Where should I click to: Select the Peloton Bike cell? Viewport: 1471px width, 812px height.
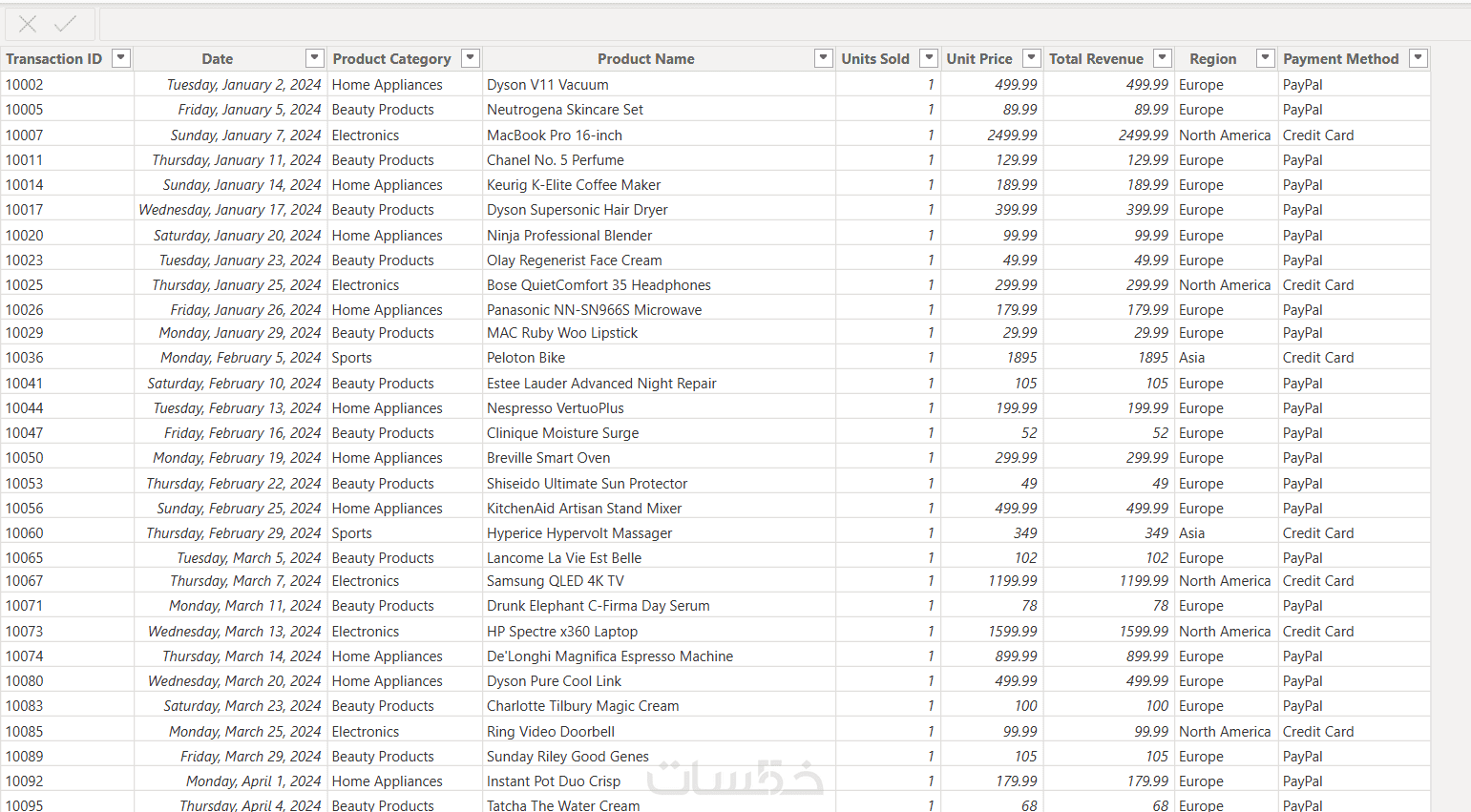pyautogui.click(x=659, y=358)
